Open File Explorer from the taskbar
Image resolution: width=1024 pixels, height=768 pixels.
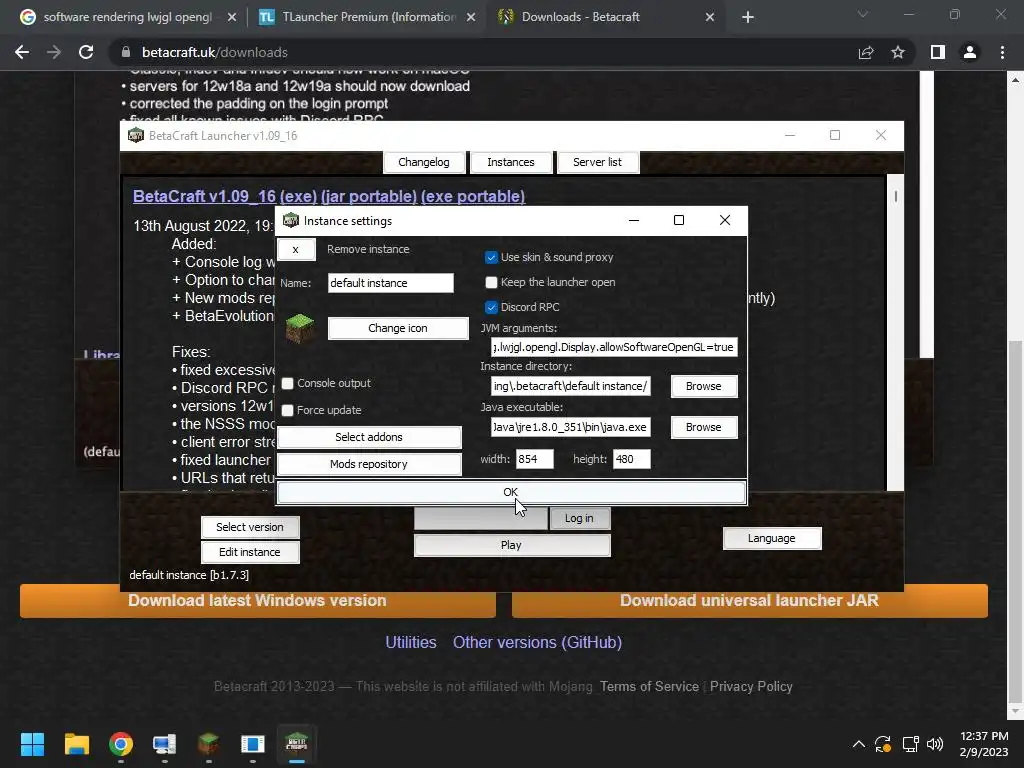coord(76,744)
